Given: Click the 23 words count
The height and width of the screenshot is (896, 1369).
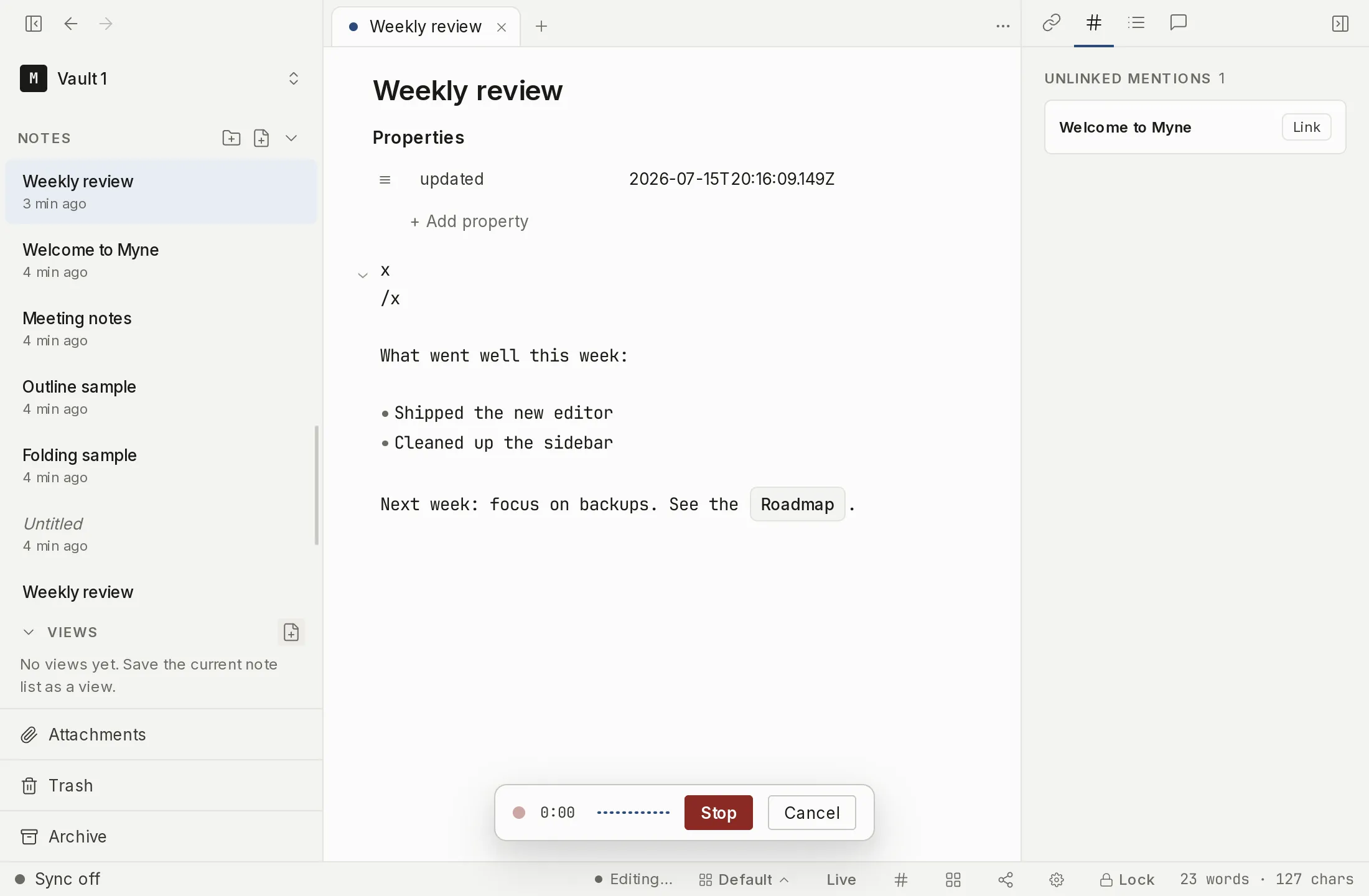Looking at the screenshot, I should [1214, 879].
